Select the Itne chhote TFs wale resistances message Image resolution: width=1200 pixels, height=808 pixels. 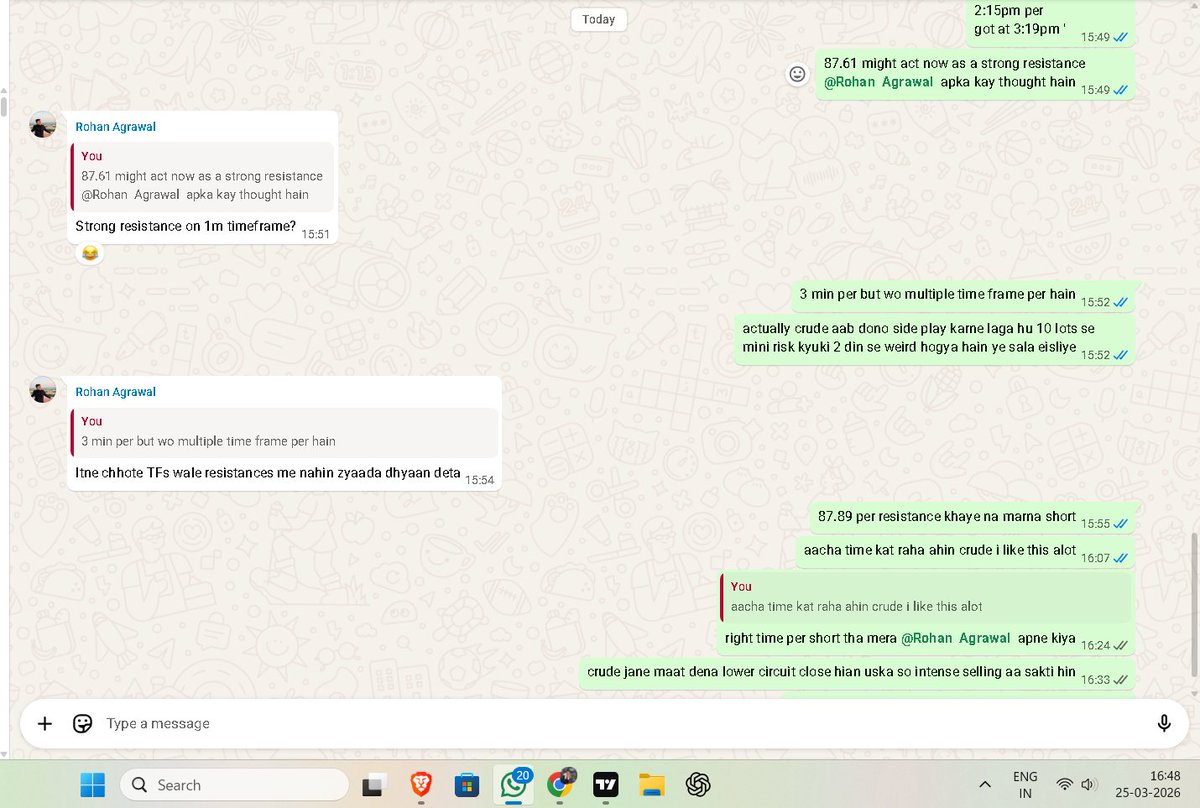pos(268,474)
